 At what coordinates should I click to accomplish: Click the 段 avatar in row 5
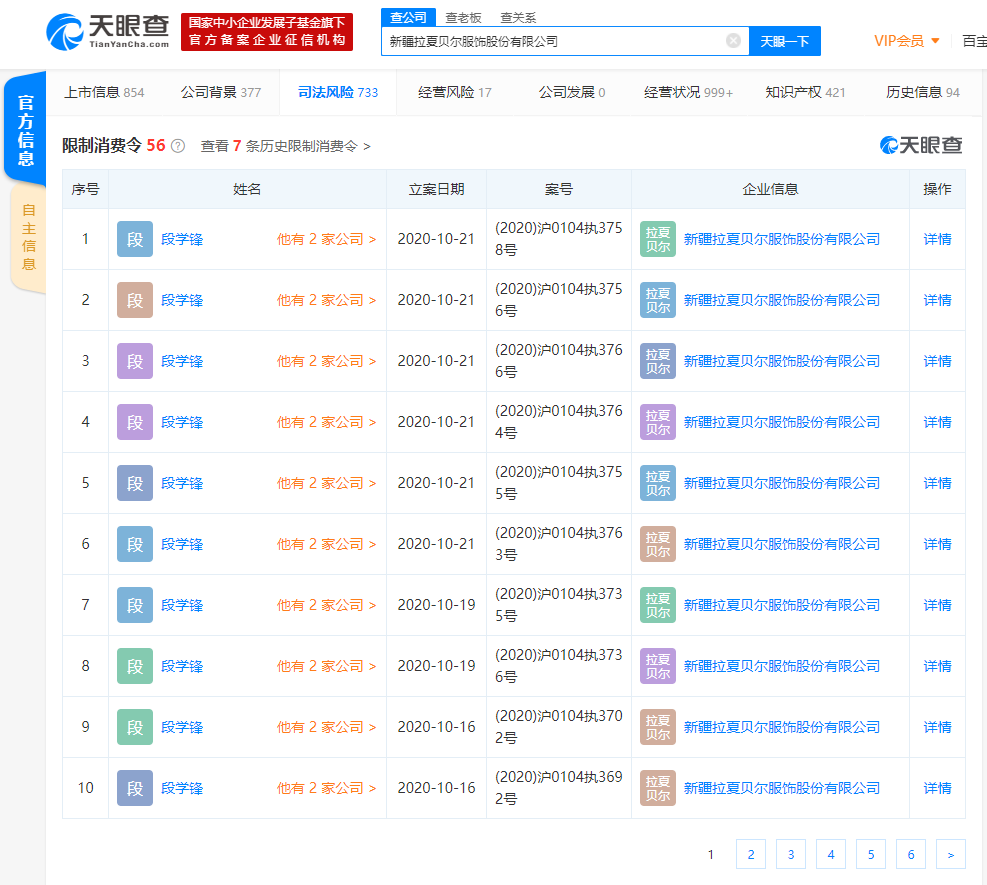click(135, 483)
